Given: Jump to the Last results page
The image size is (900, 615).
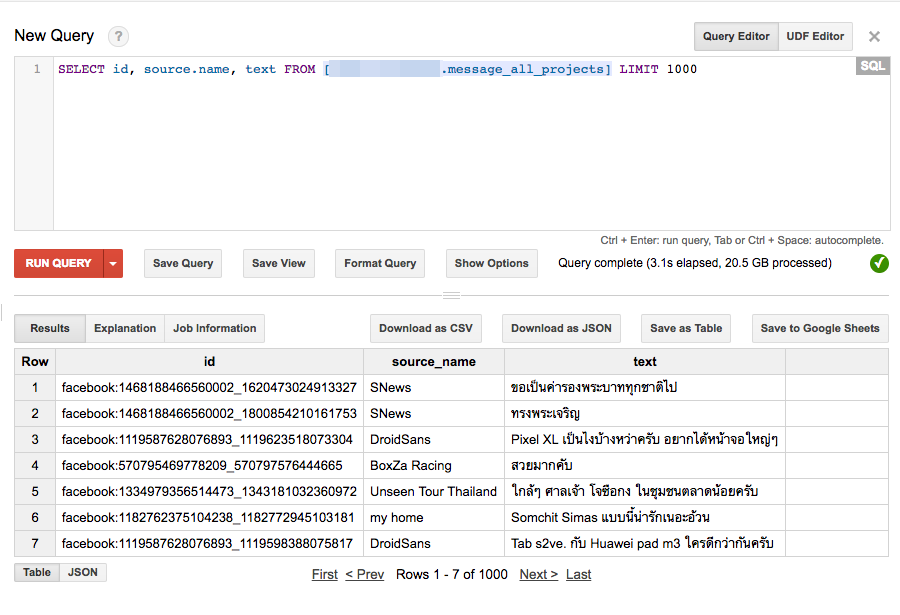Looking at the screenshot, I should 578,574.
